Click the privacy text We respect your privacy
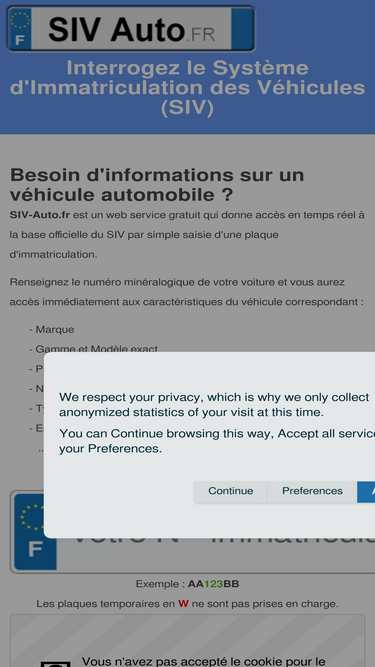 [214, 405]
